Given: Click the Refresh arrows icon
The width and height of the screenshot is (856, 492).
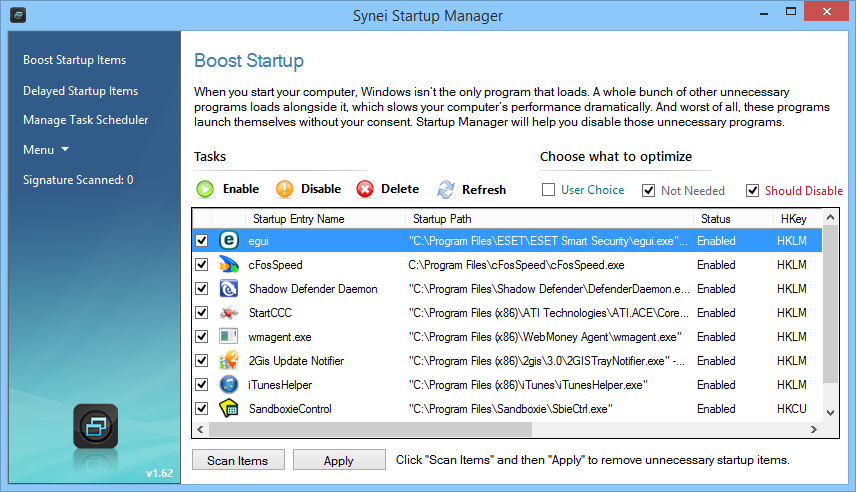Looking at the screenshot, I should 445,189.
